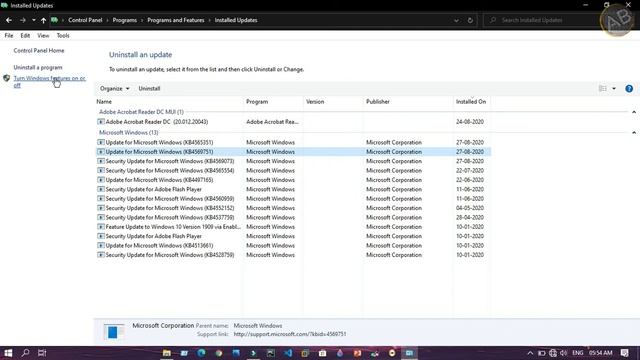Open the File menu

[9, 36]
